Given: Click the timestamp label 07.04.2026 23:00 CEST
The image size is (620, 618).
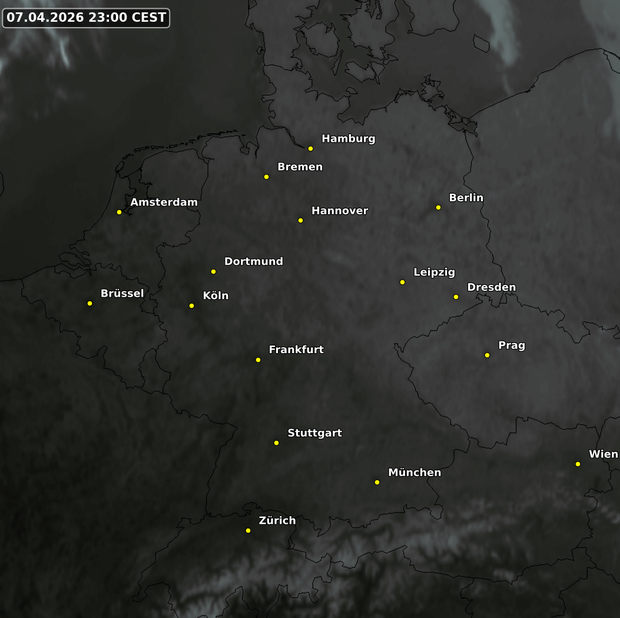Looking at the screenshot, I should (86, 18).
